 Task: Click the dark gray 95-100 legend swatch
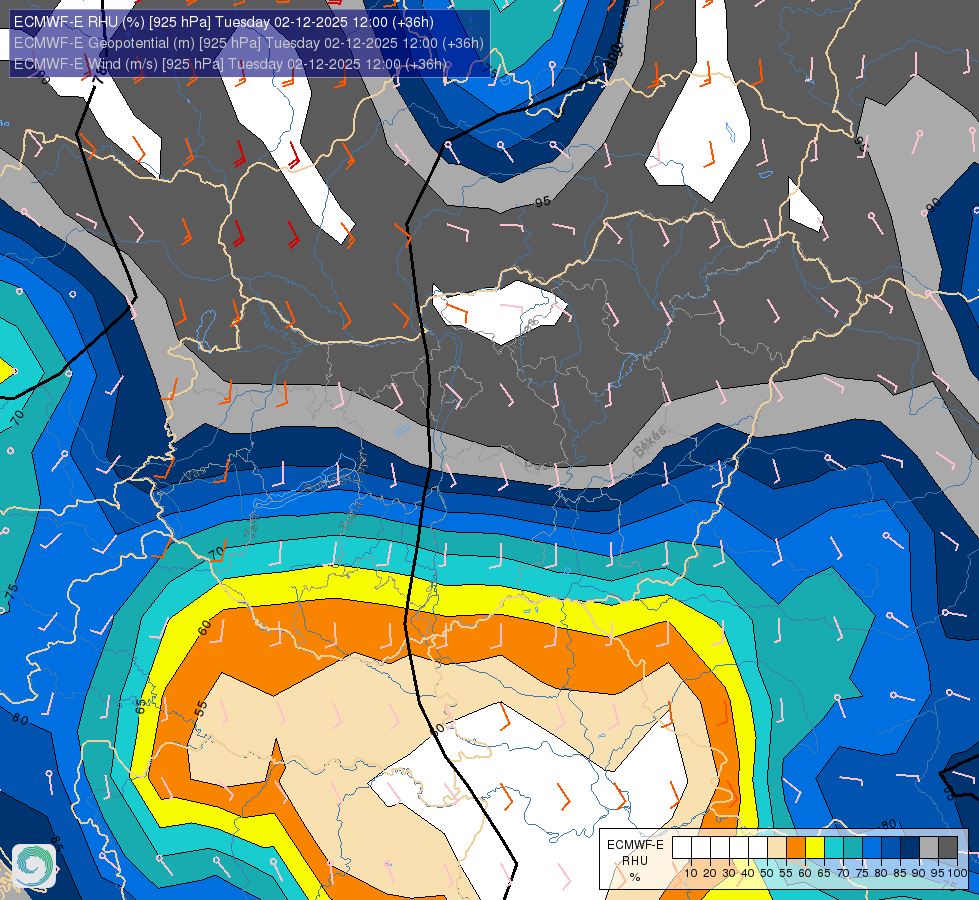tap(948, 847)
